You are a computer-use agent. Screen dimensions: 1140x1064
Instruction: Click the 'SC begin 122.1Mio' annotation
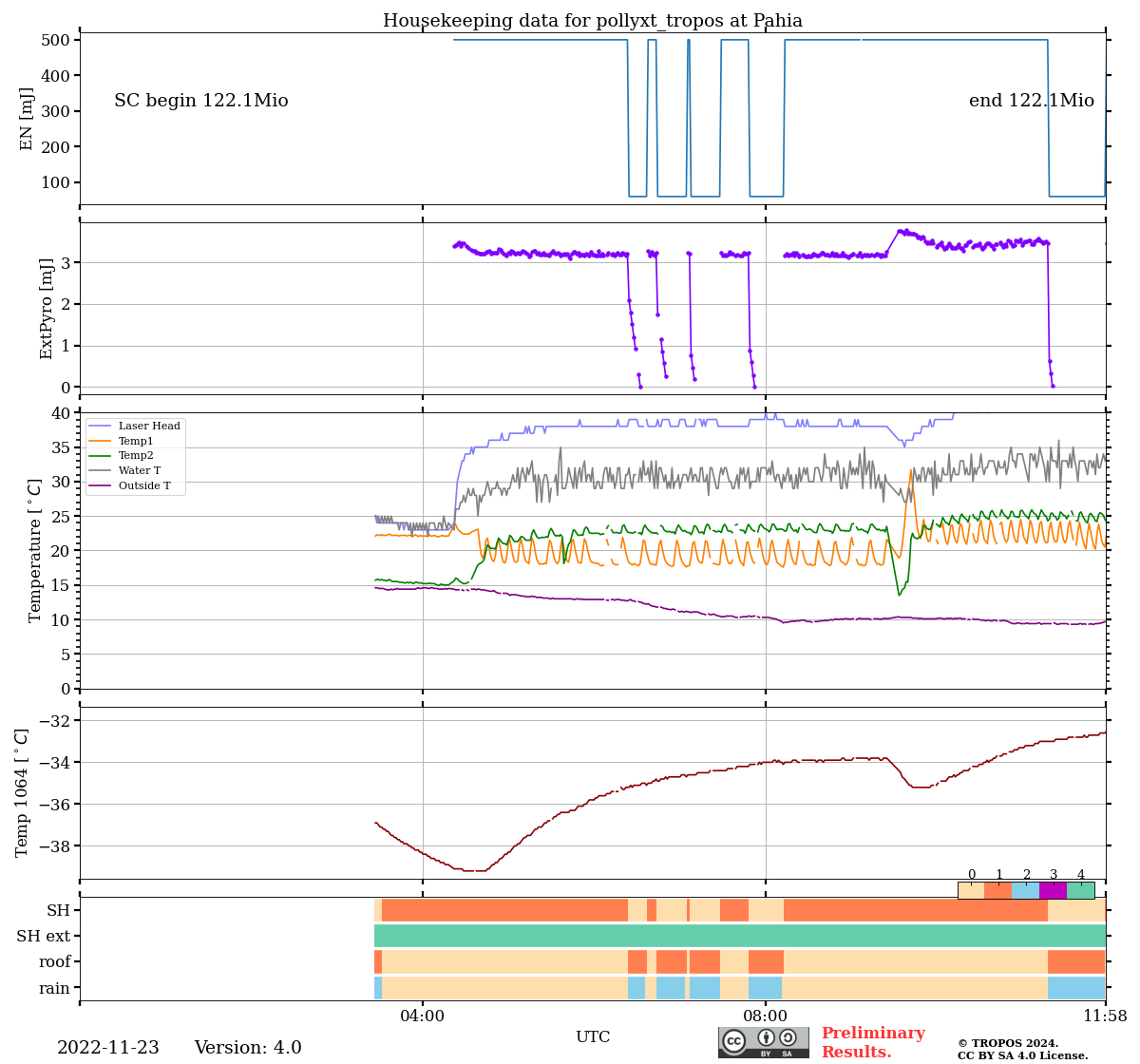coord(201,101)
